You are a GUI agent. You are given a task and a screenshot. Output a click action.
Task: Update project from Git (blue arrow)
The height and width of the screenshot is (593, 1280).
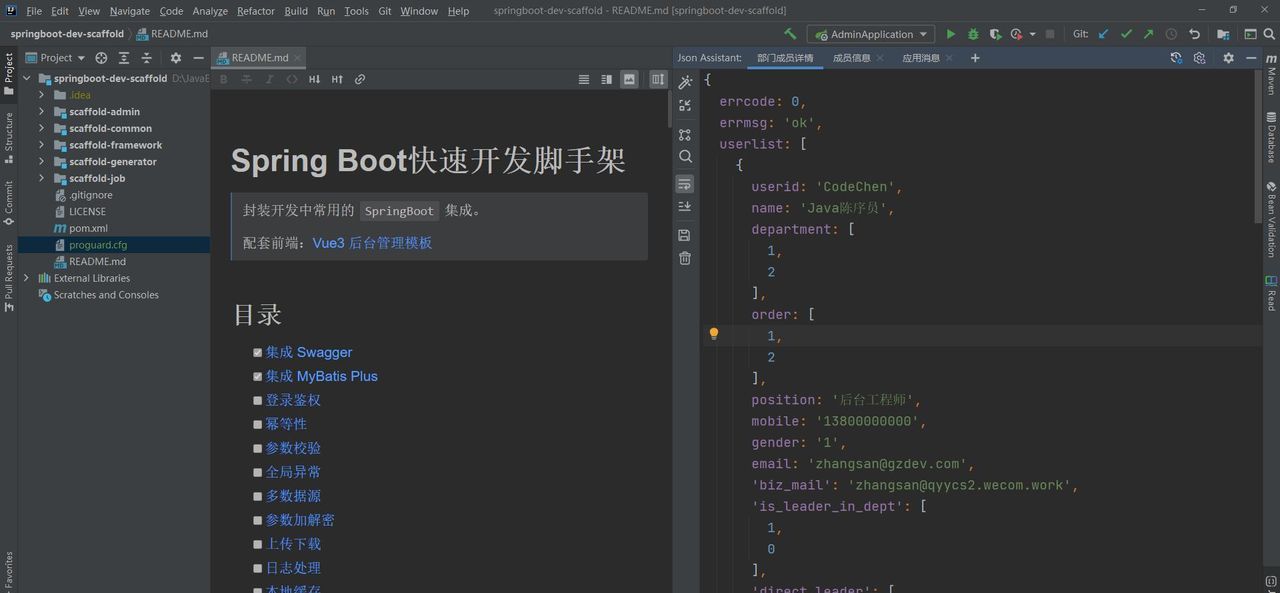1104,33
